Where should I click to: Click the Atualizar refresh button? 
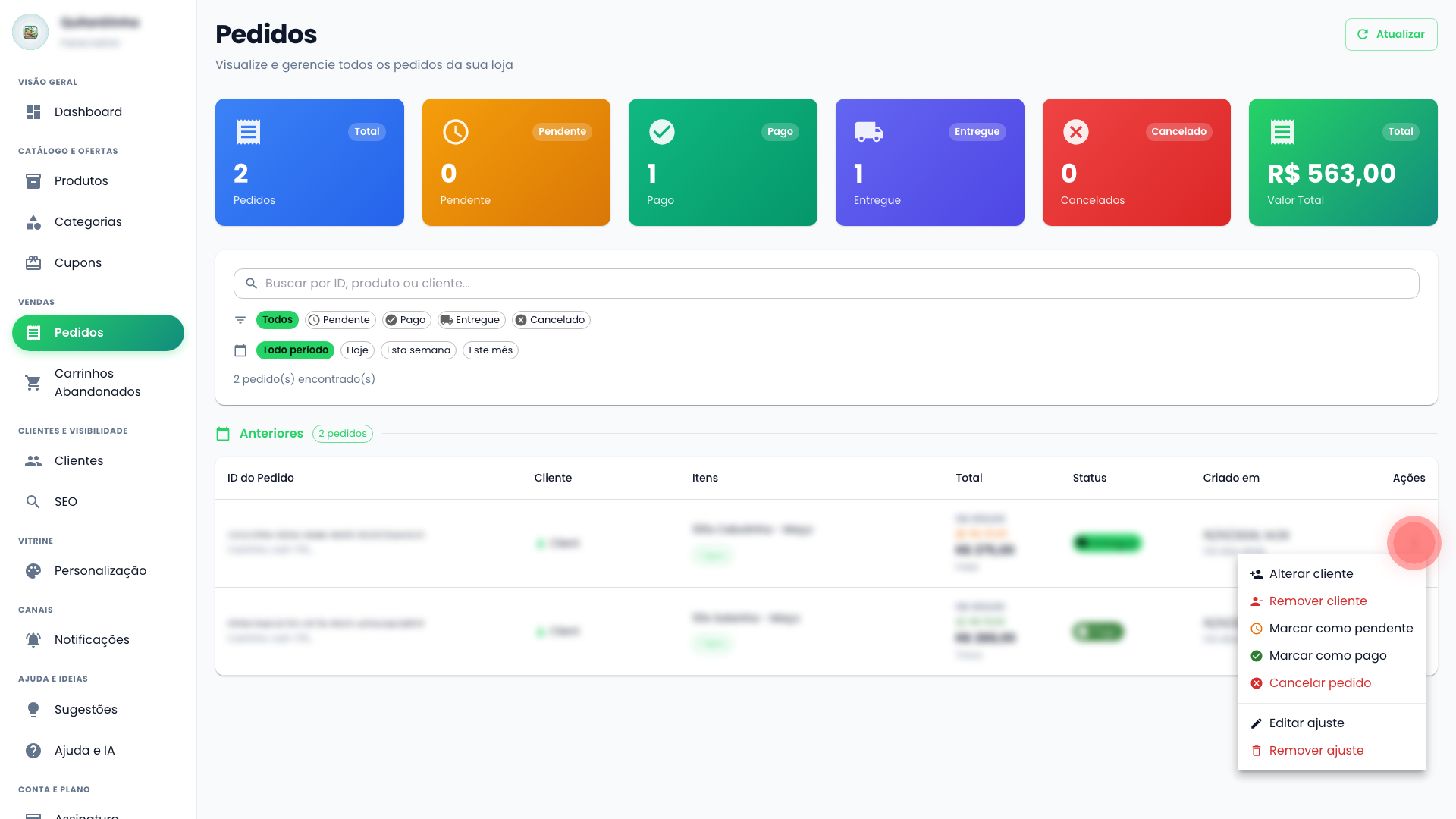tap(1391, 34)
